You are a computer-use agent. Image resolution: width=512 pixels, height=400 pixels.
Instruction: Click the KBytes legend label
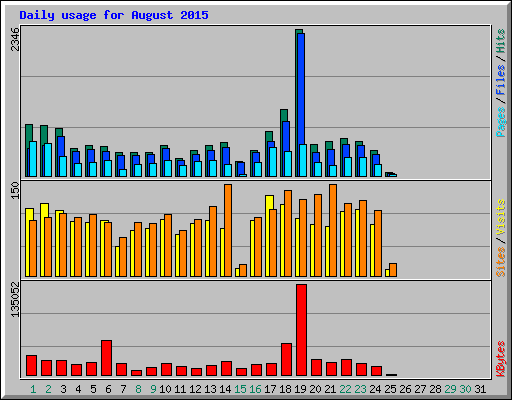500,359
